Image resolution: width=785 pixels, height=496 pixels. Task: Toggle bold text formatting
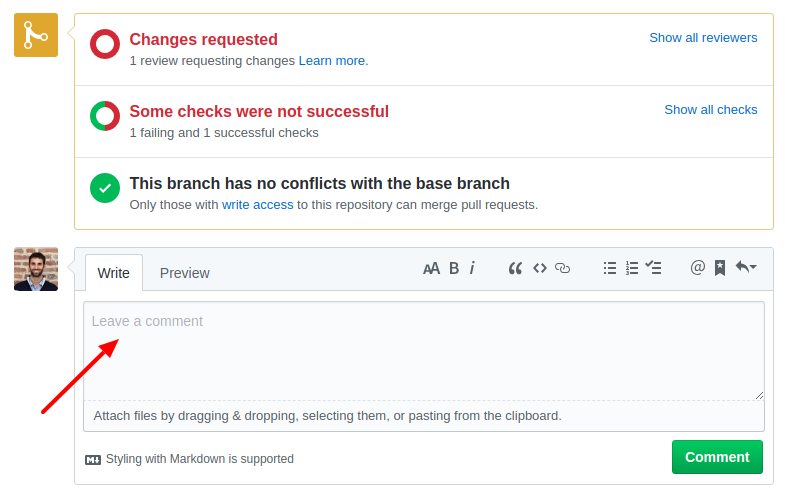coord(454,269)
